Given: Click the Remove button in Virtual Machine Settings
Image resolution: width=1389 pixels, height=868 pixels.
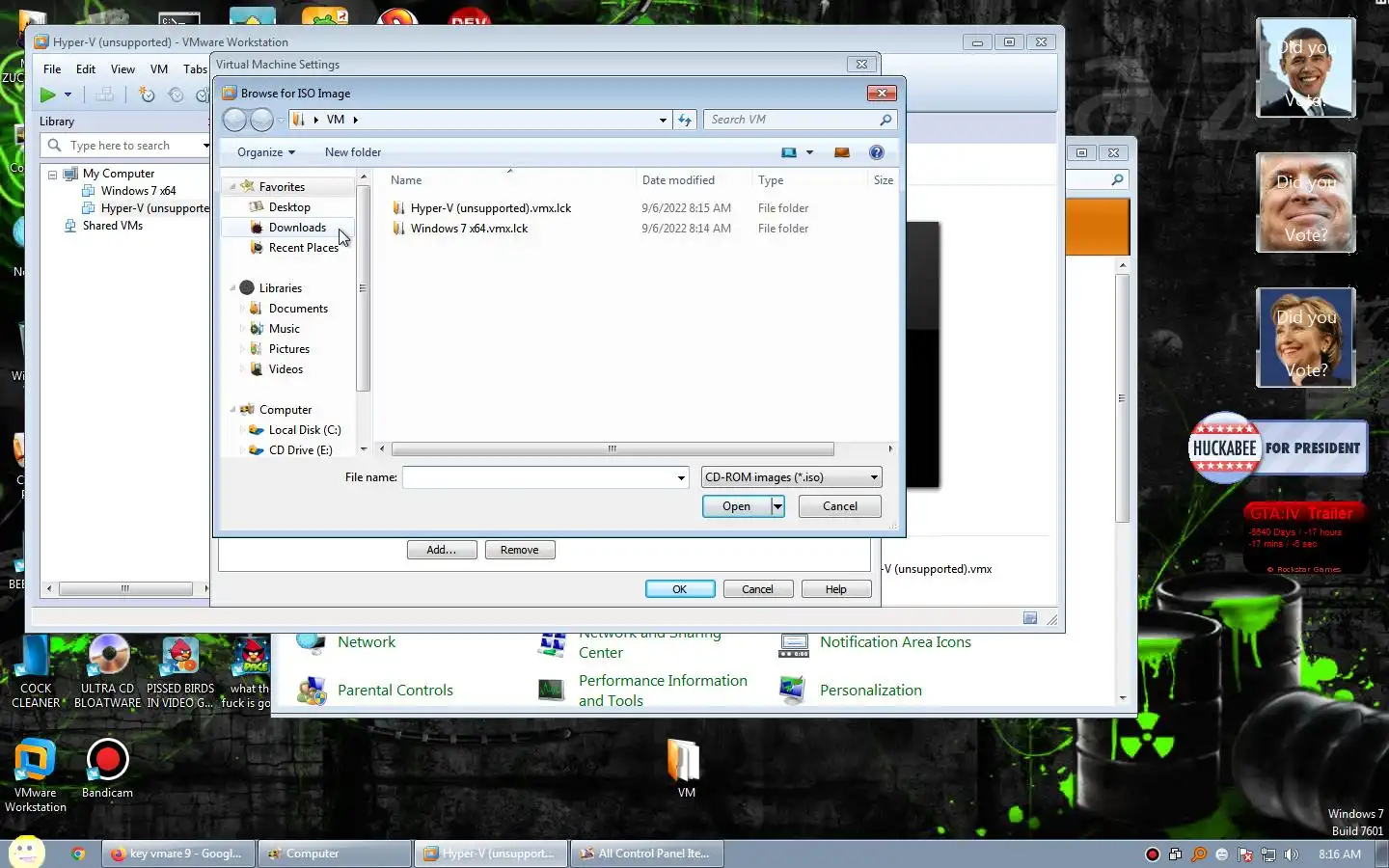Looking at the screenshot, I should [520, 550].
